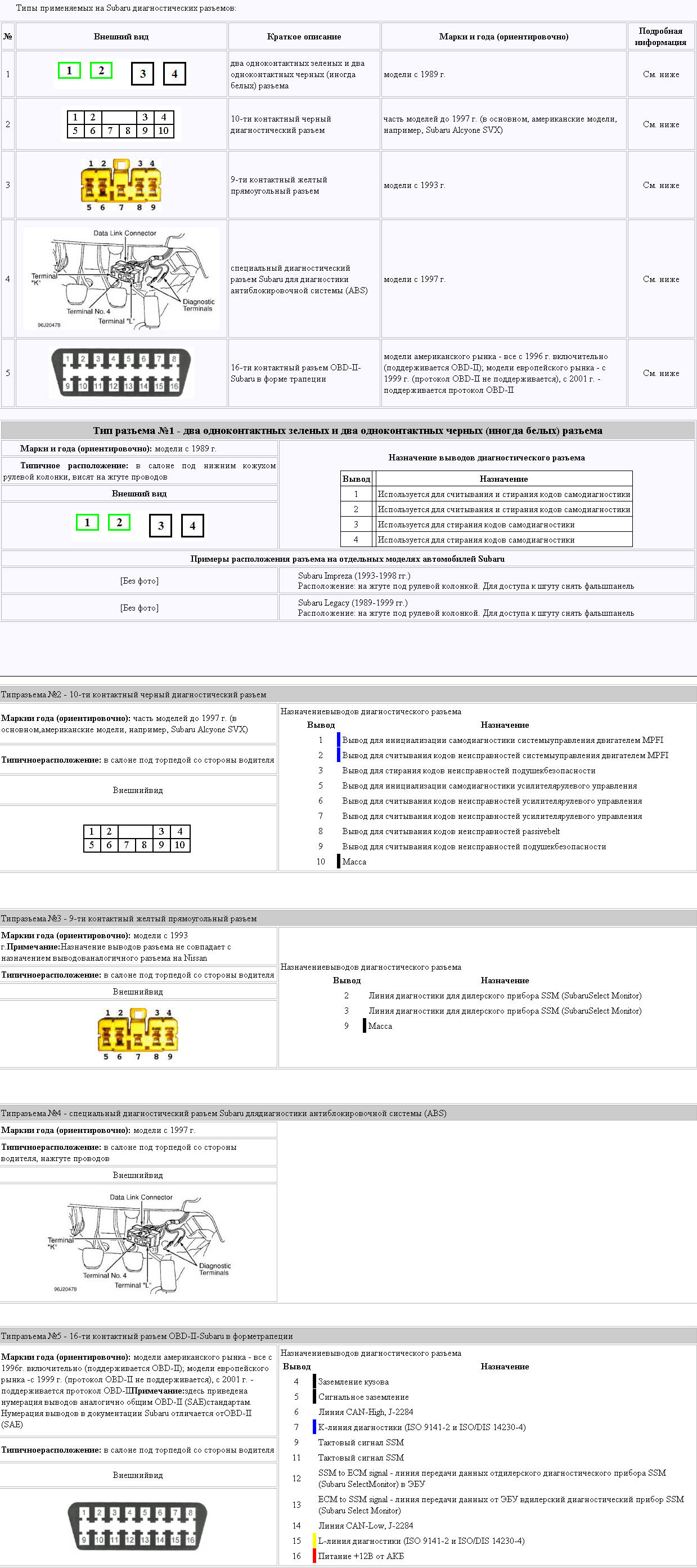
Task: Click the 'ECM to SSM signal' pin 13 description
Action: pyautogui.click(x=501, y=1505)
